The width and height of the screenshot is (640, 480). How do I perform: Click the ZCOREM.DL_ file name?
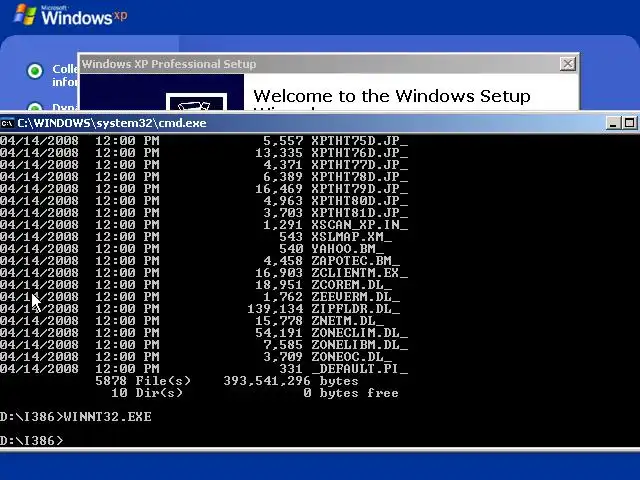pyautogui.click(x=351, y=285)
